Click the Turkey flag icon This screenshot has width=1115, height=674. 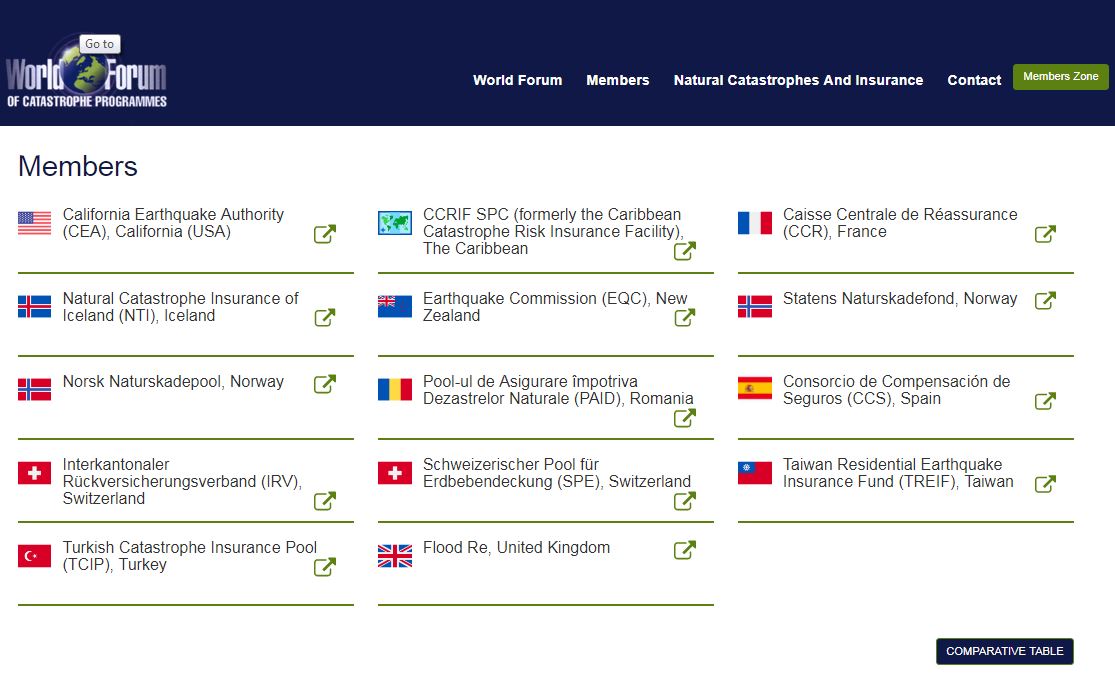click(x=34, y=556)
